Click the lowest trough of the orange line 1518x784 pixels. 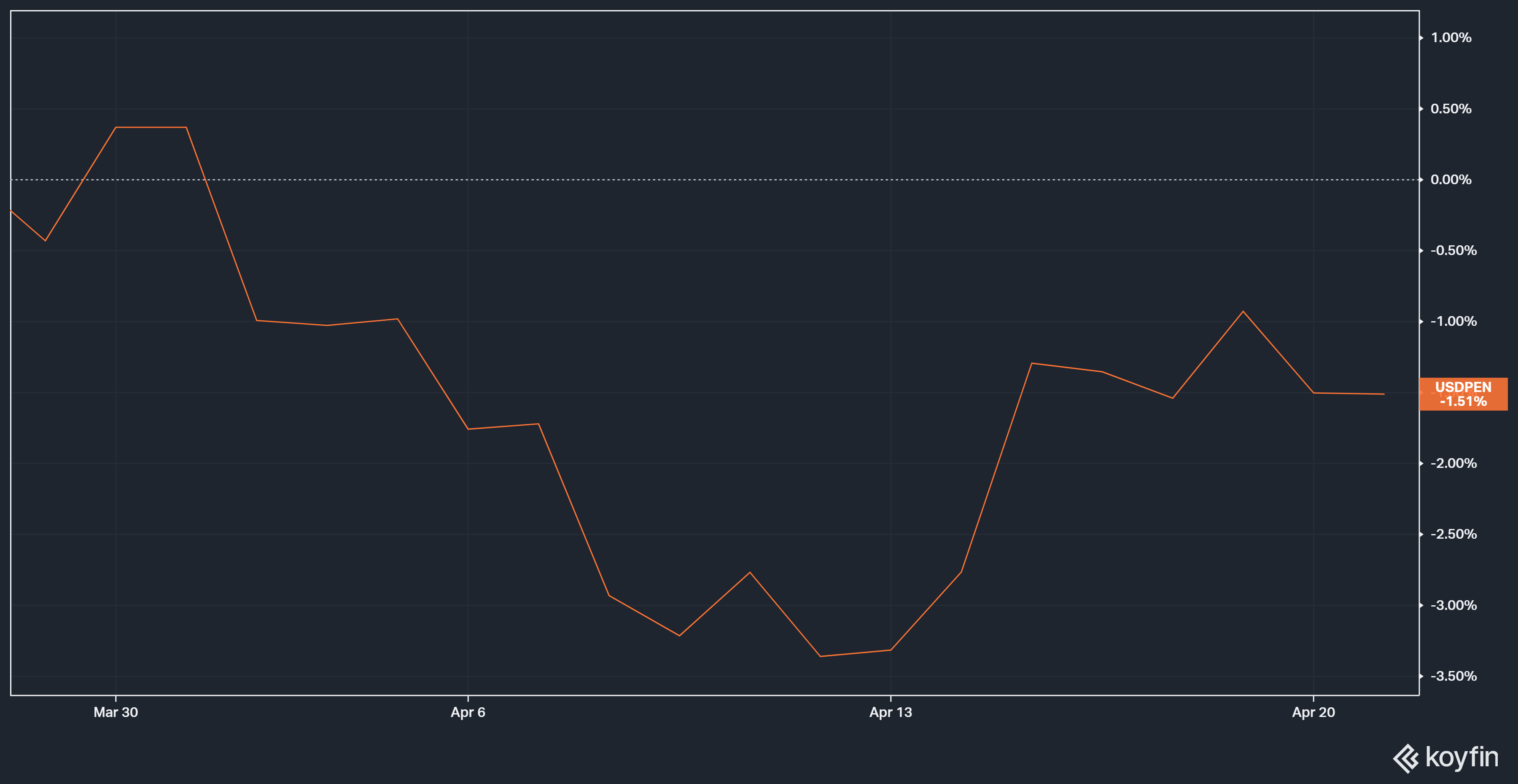click(820, 656)
